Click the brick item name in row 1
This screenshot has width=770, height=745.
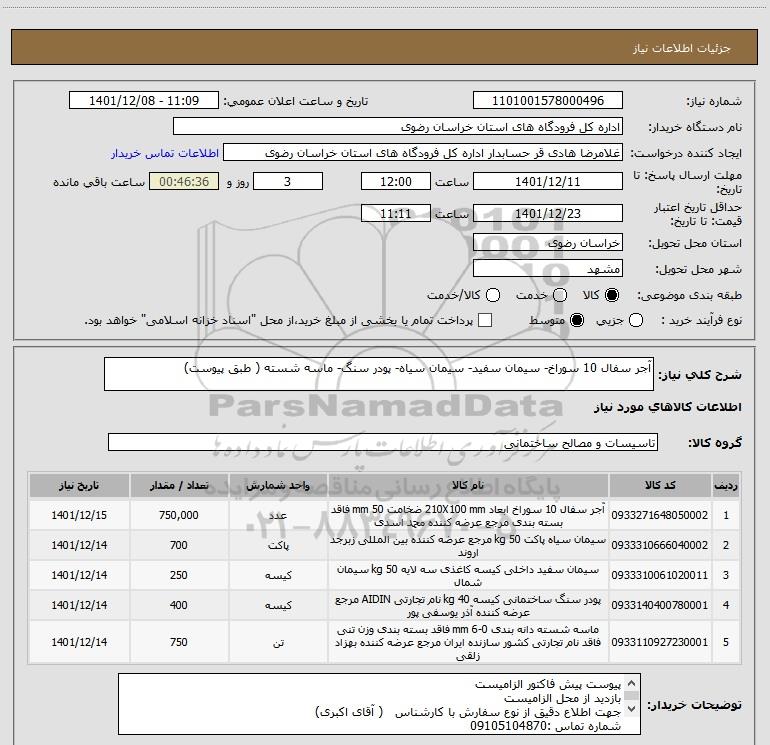pyautogui.click(x=468, y=516)
